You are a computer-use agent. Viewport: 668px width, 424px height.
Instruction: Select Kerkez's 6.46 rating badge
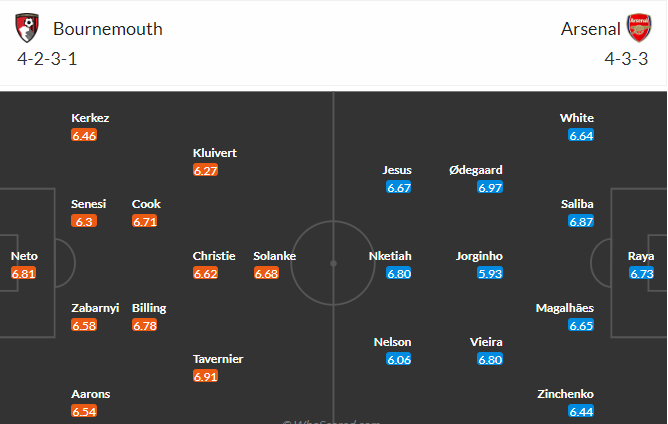(x=84, y=136)
